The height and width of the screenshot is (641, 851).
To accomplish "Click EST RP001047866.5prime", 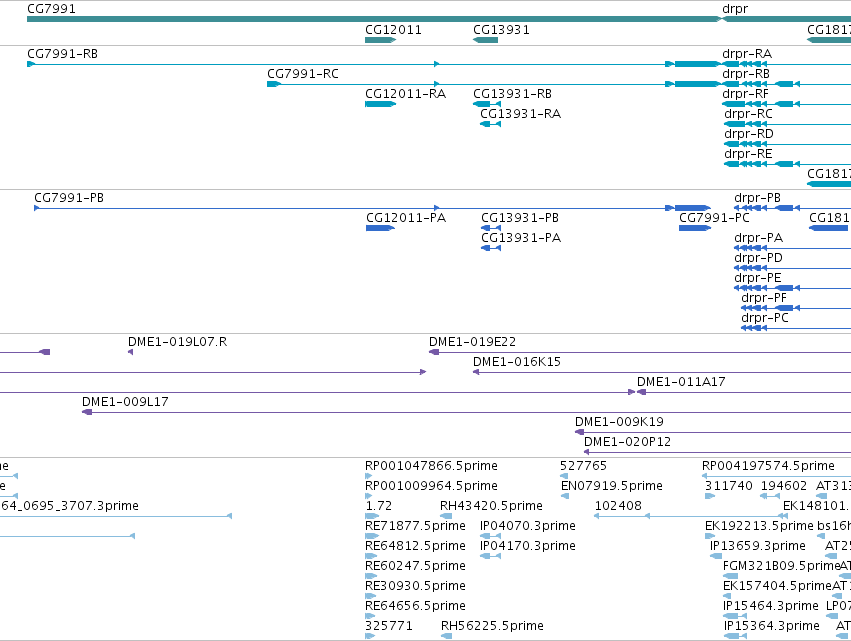I will pyautogui.click(x=431, y=466).
